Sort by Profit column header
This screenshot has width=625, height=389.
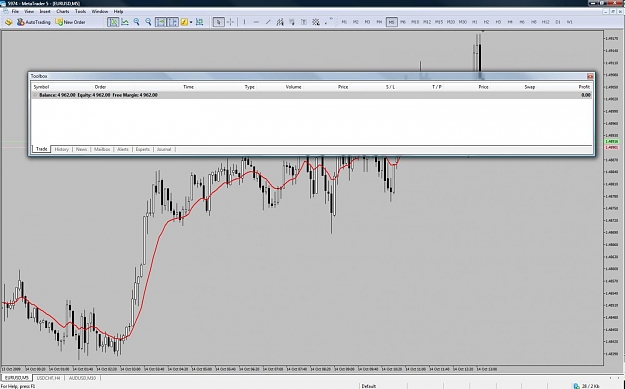584,87
